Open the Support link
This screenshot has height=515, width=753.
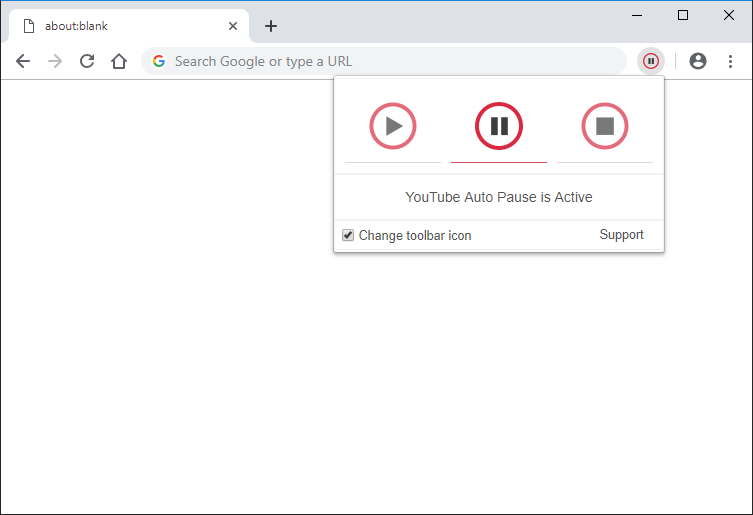(x=621, y=234)
